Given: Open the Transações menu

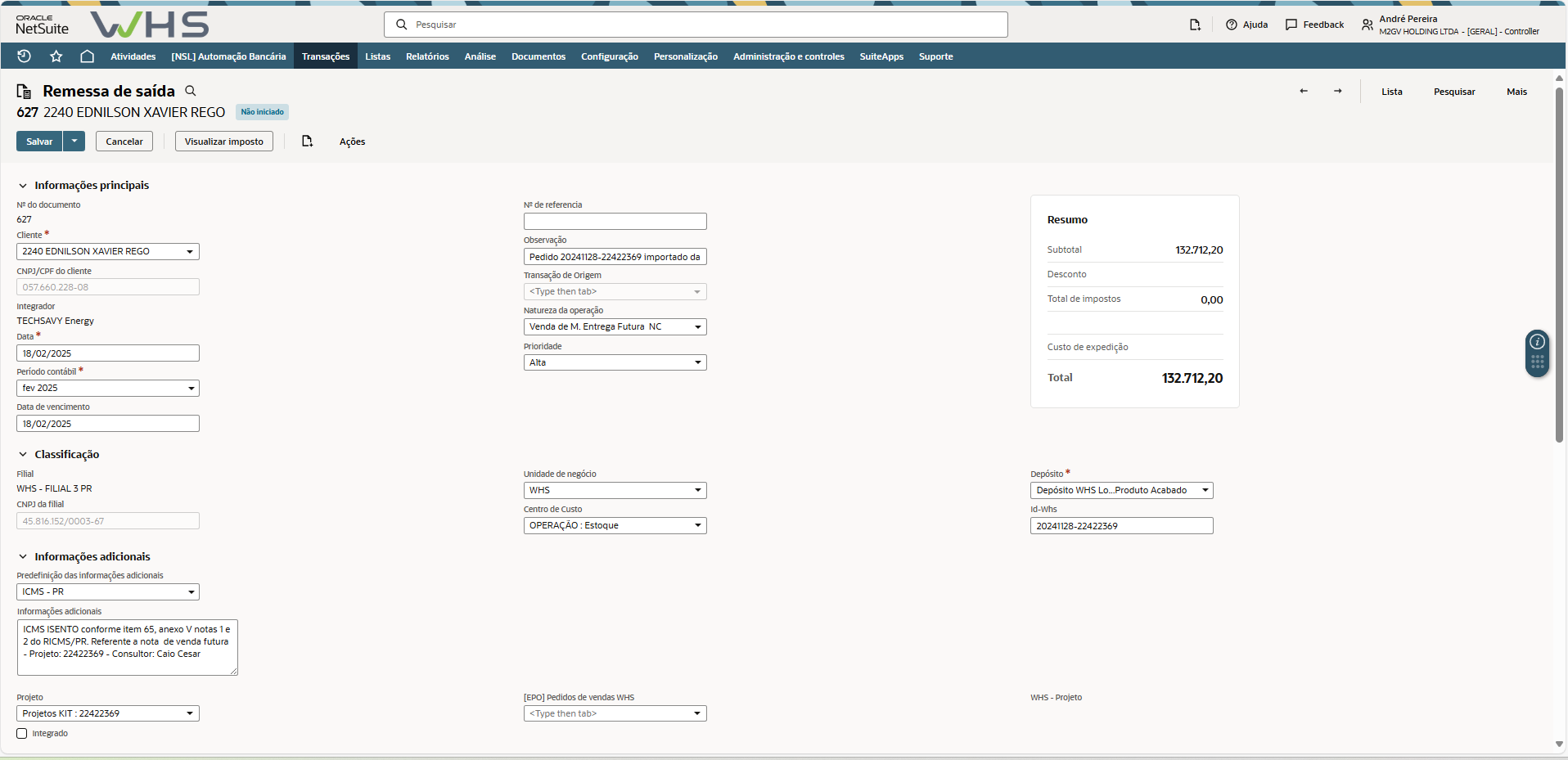Looking at the screenshot, I should tap(325, 56).
